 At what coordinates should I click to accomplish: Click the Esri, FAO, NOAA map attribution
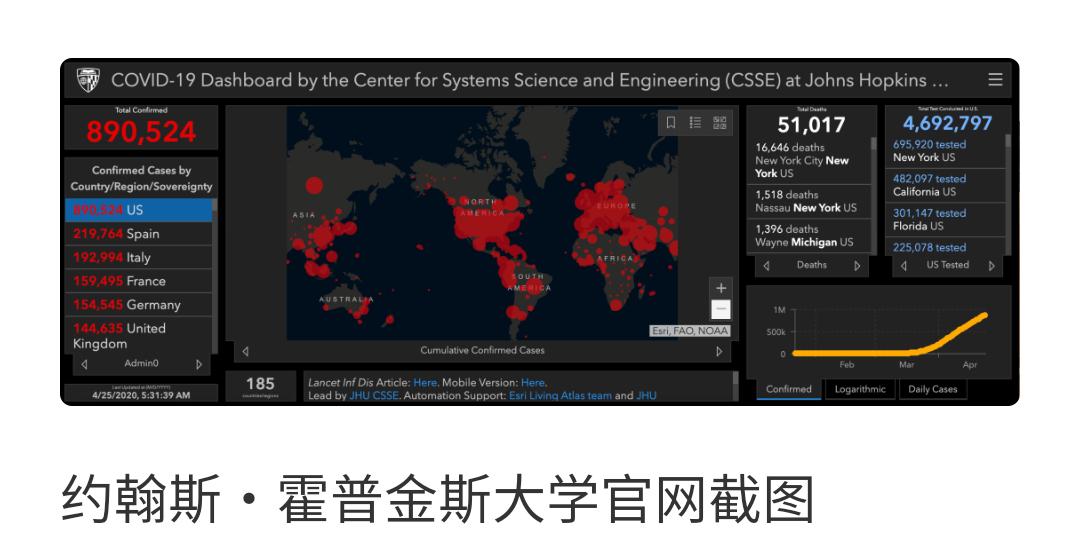[x=690, y=331]
